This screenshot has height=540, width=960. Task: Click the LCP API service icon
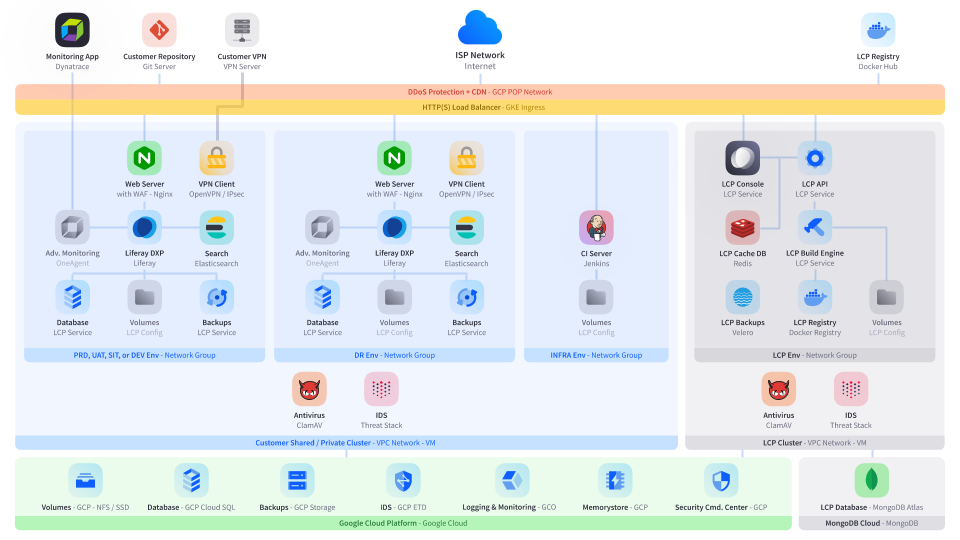pyautogui.click(x=815, y=158)
